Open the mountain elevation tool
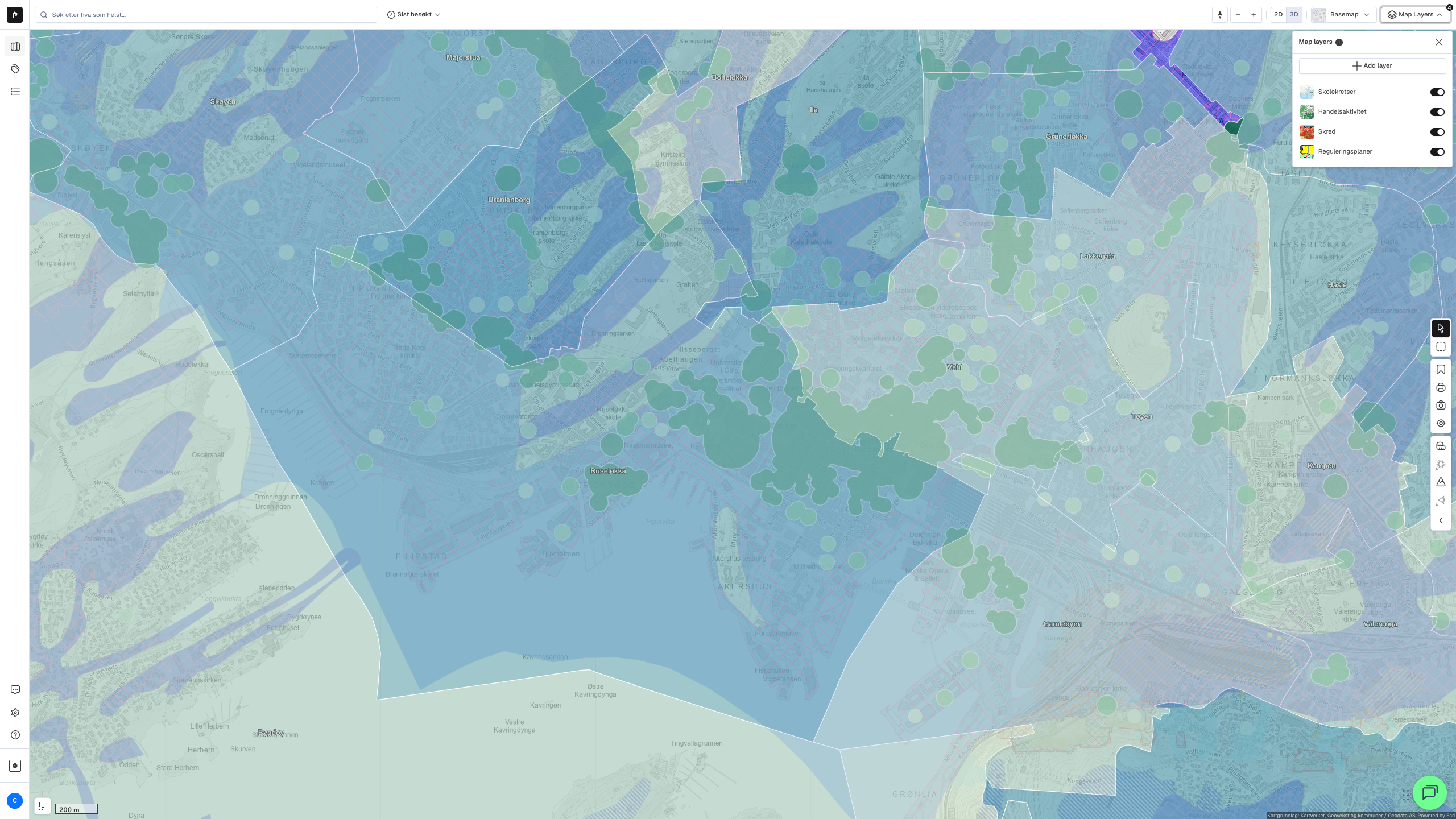This screenshot has width=1456, height=819. coord(1441,482)
